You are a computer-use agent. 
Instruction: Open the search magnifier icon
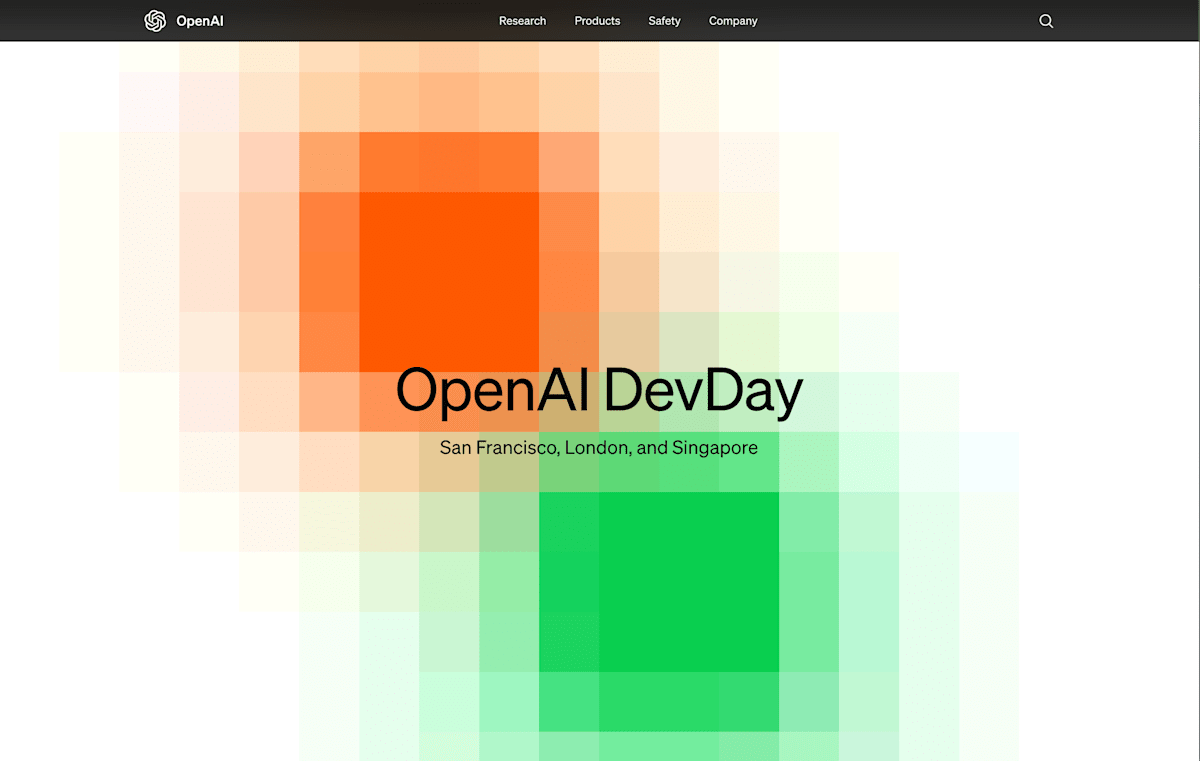tap(1046, 21)
